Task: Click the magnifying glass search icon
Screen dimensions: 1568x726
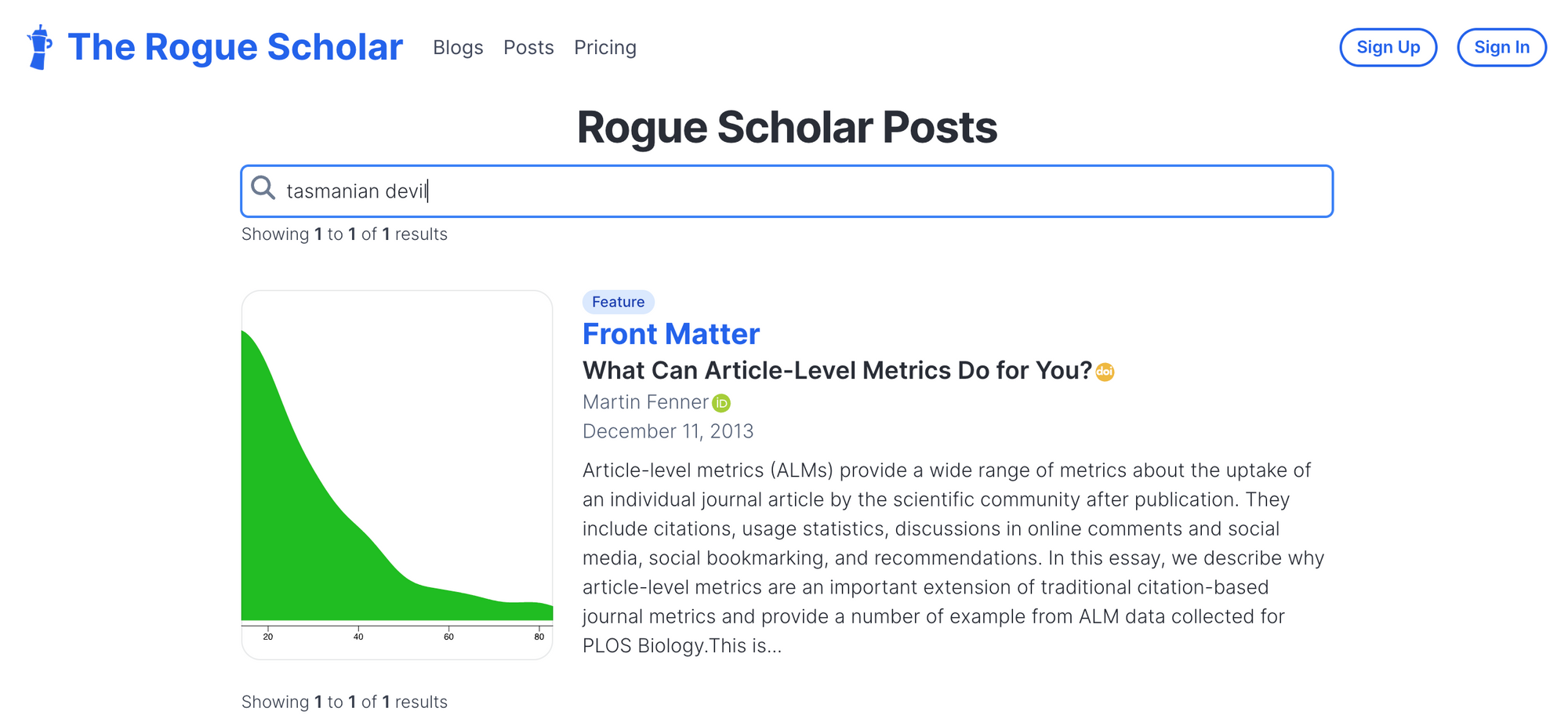Action: coord(263,188)
